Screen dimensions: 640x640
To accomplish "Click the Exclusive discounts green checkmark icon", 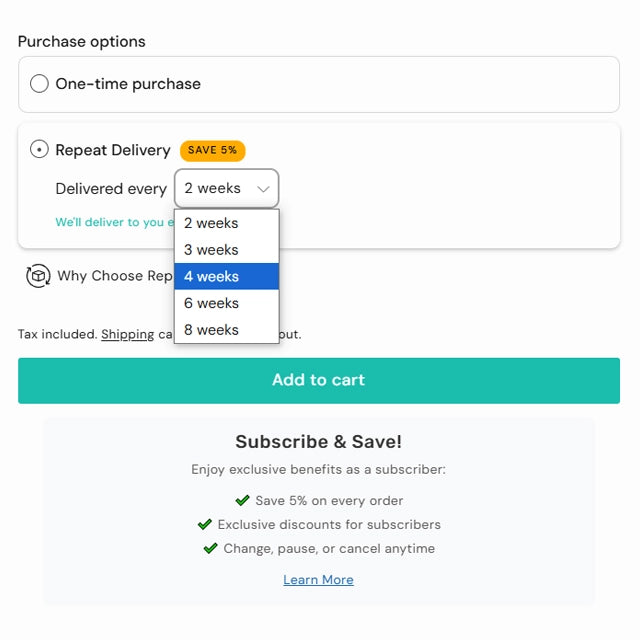I will pyautogui.click(x=205, y=524).
